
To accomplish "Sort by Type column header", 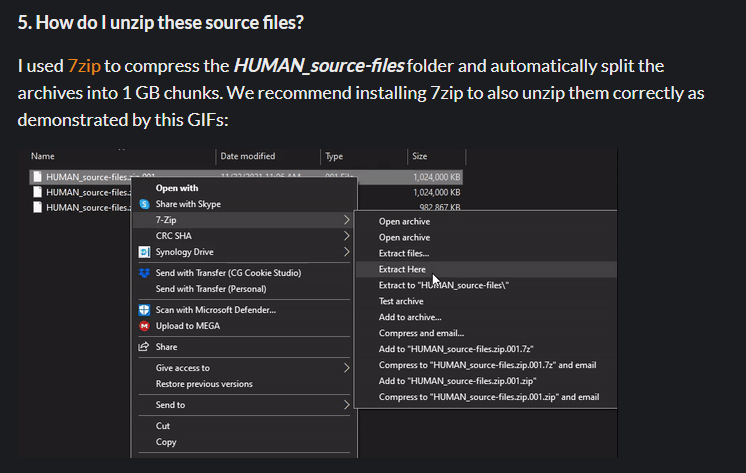I will click(334, 156).
